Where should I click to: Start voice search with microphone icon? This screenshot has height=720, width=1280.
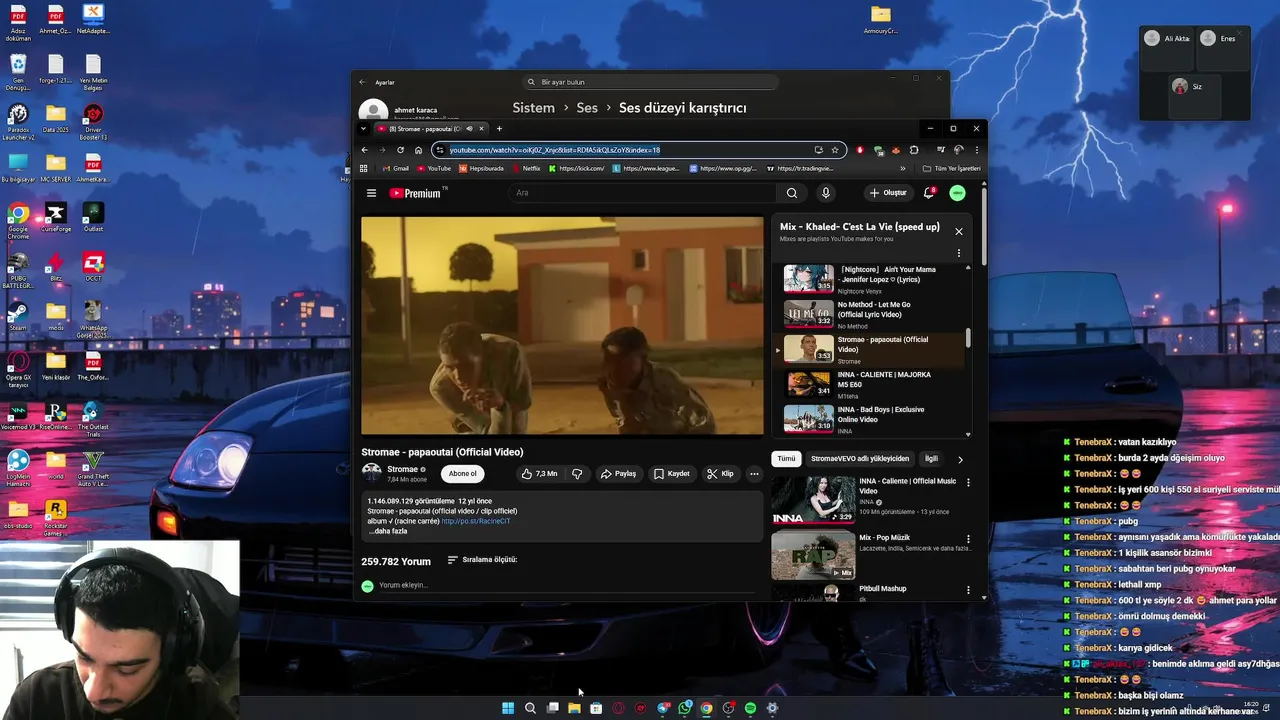825,193
